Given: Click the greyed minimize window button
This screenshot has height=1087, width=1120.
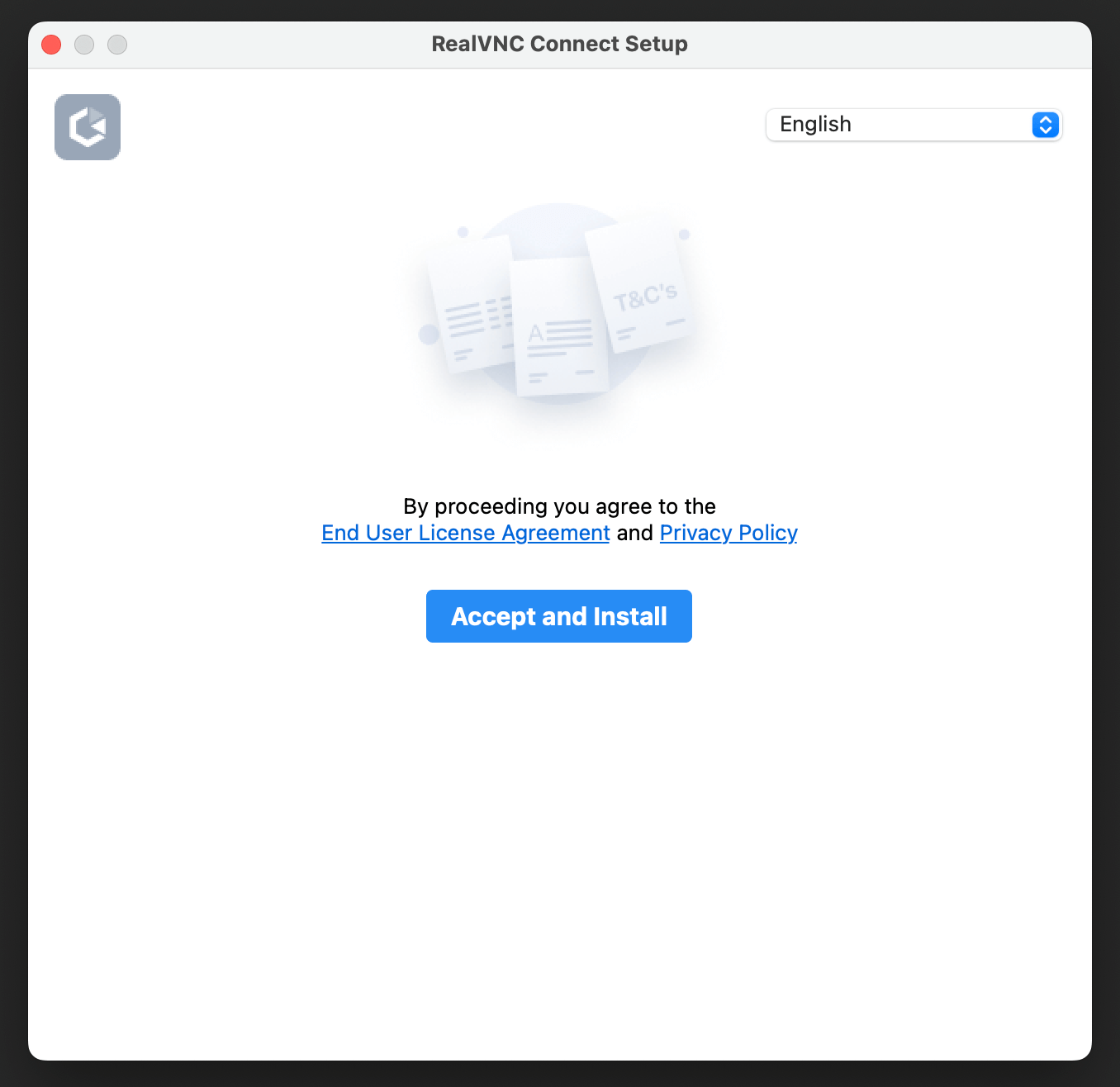Looking at the screenshot, I should pyautogui.click(x=84, y=44).
